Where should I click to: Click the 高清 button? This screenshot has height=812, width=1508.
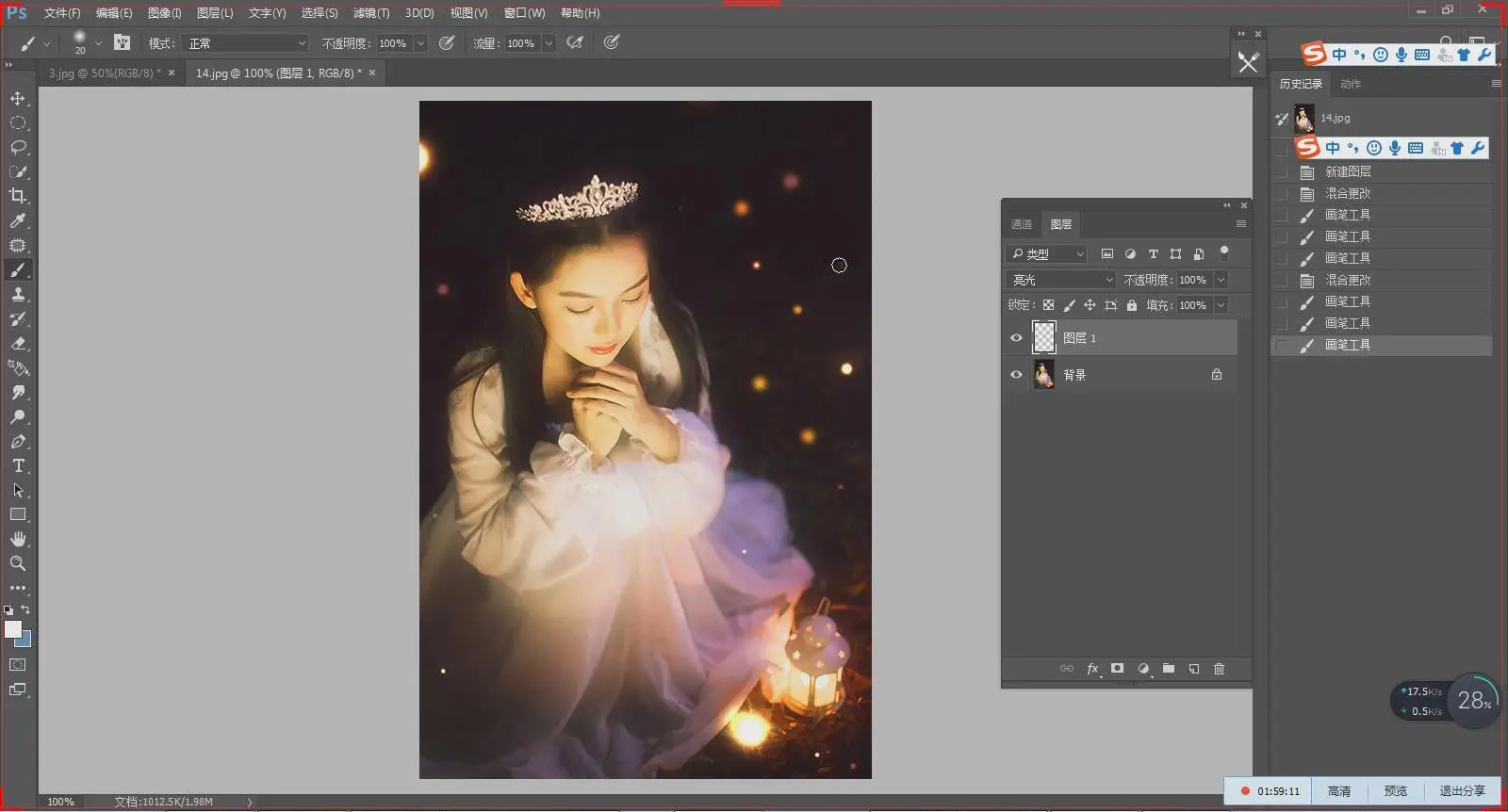pos(1339,791)
